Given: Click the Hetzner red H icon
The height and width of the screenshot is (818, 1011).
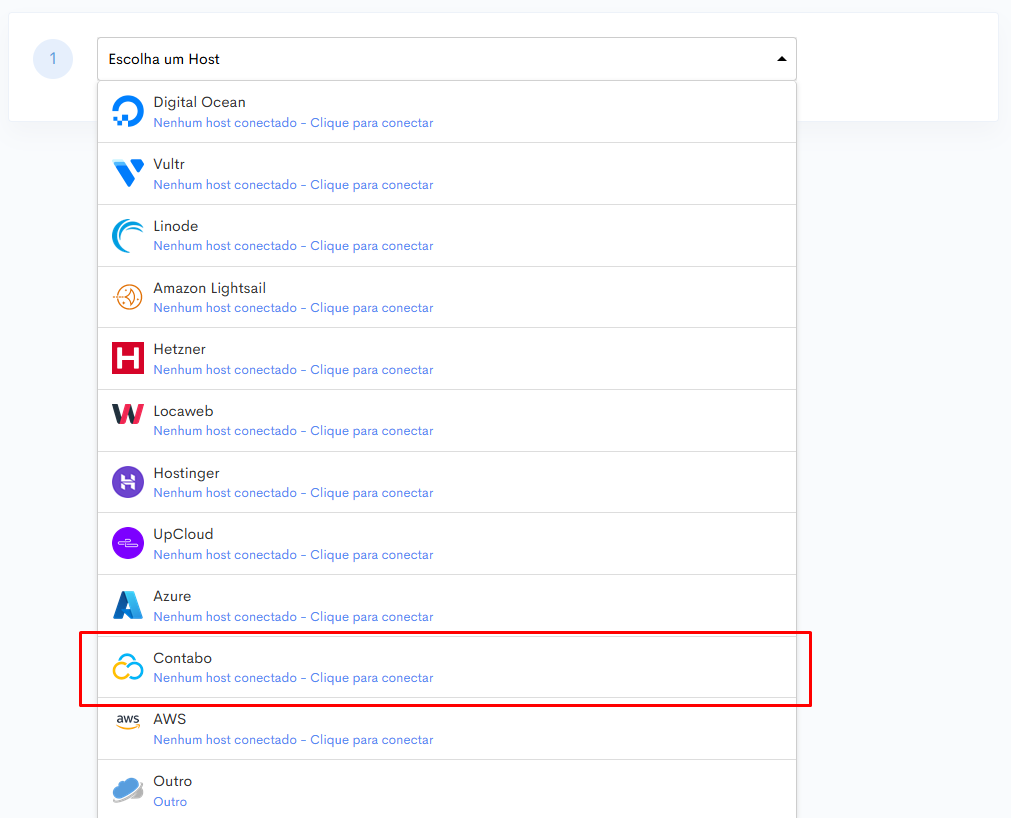Looking at the screenshot, I should [x=128, y=358].
